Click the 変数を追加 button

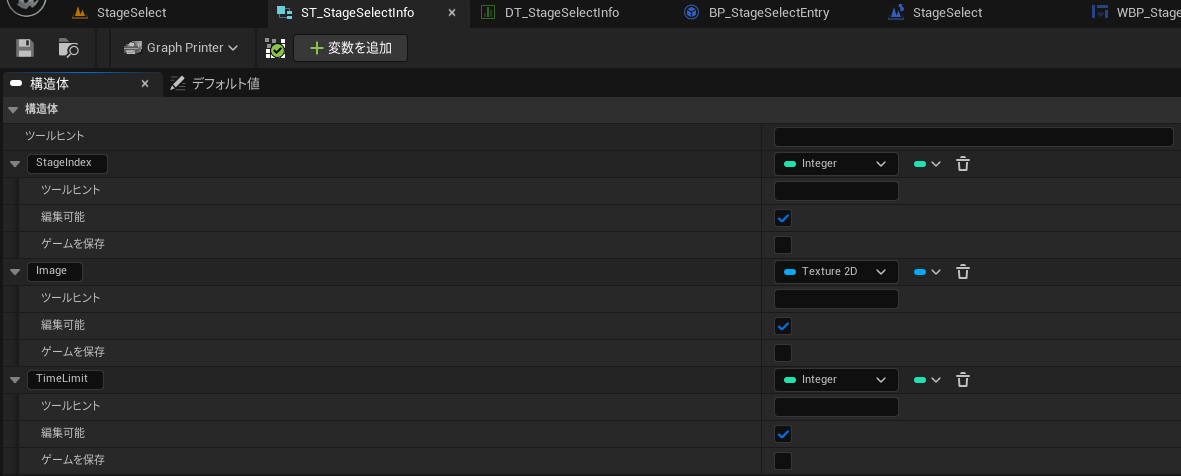[x=350, y=48]
